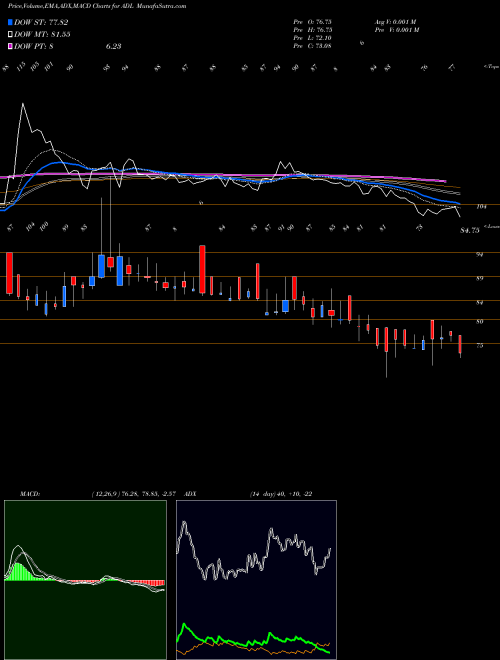Click the Pre H: 76.75 value
500x660 pixels.
pos(312,30)
